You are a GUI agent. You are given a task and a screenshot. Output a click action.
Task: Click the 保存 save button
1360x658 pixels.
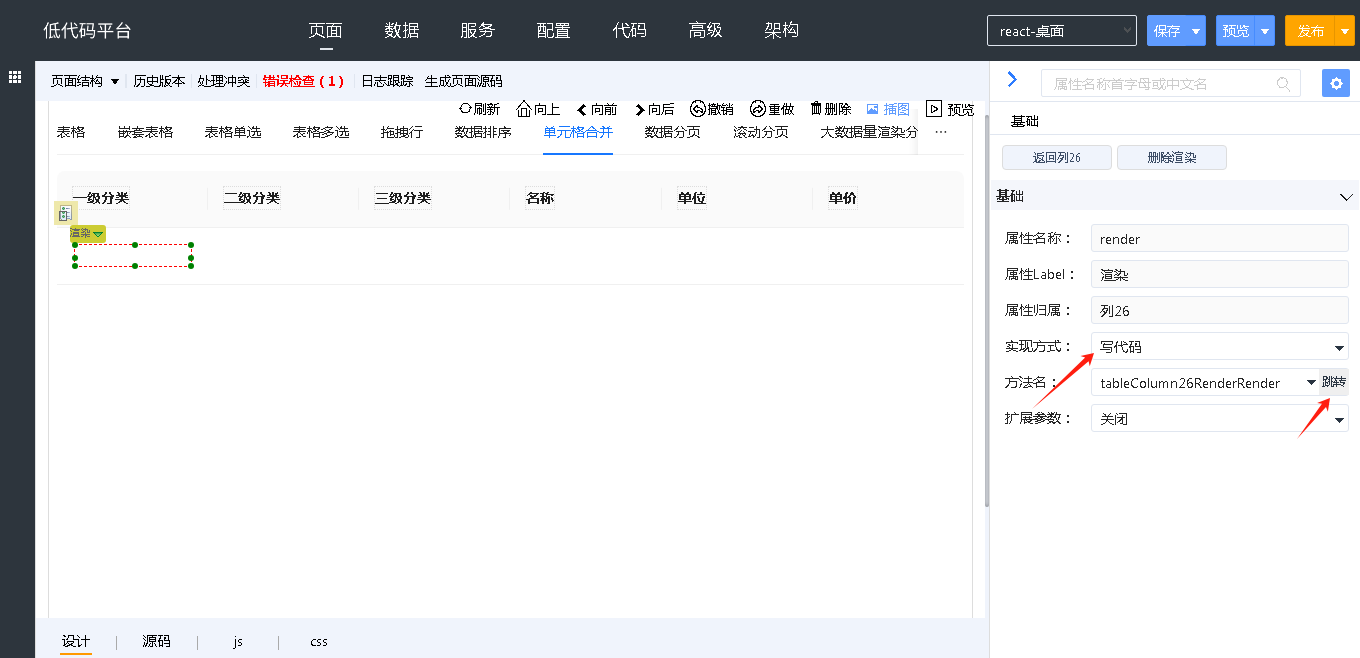tap(1167, 31)
